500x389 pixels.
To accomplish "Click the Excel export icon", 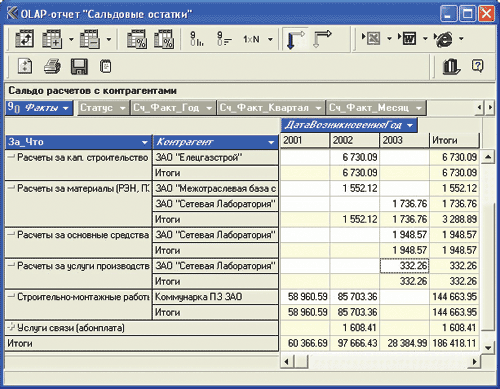I will (x=371, y=39).
